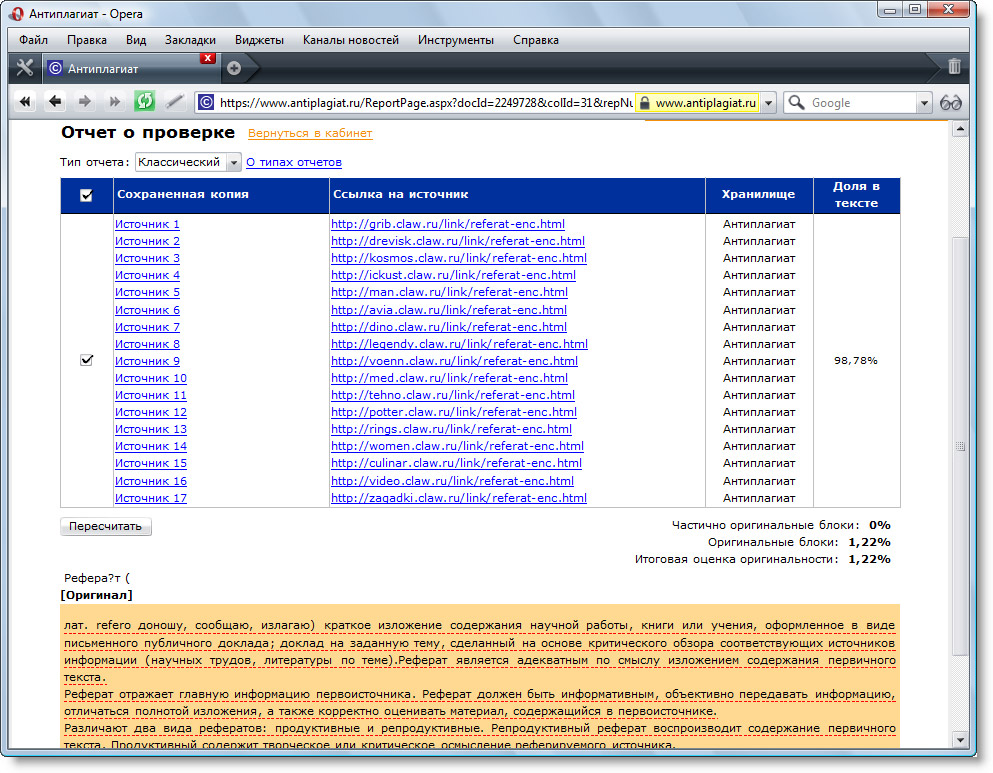Click the Доля в тексте column header
This screenshot has height=773, width=993.
click(x=856, y=195)
